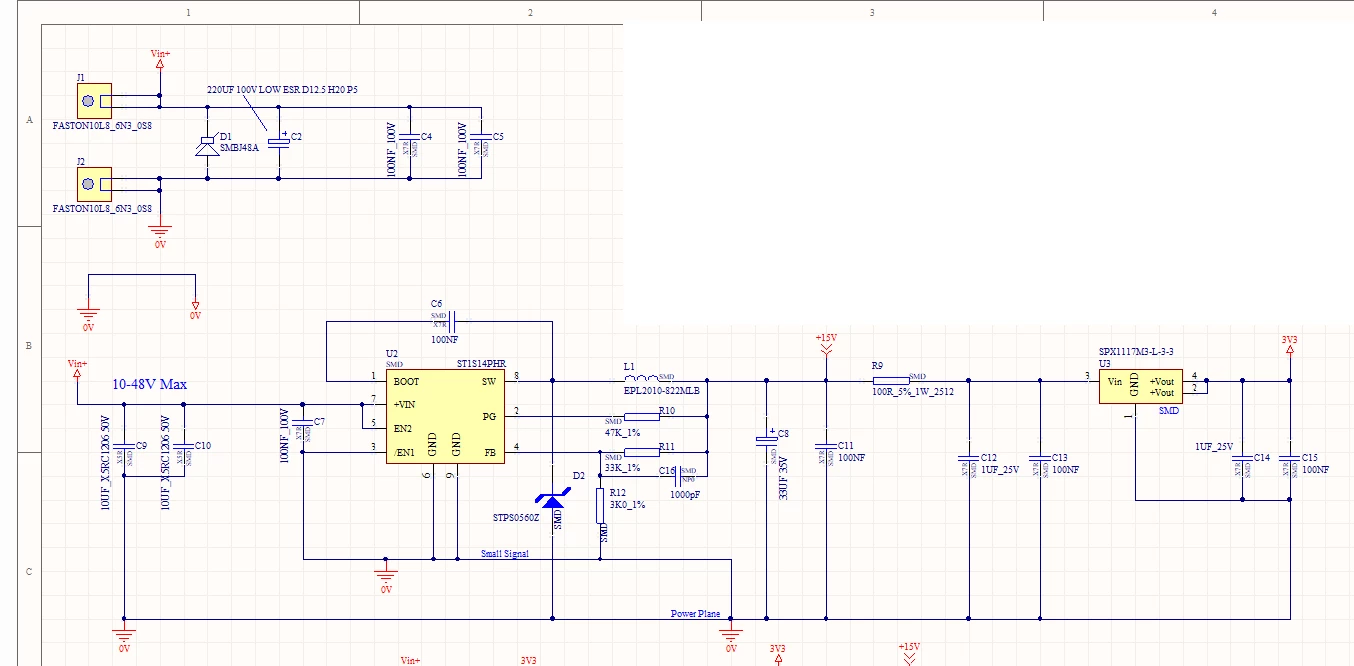Click the 'SPX1117M3-L-3-3' part name text
The image size is (1354, 666).
(1136, 352)
